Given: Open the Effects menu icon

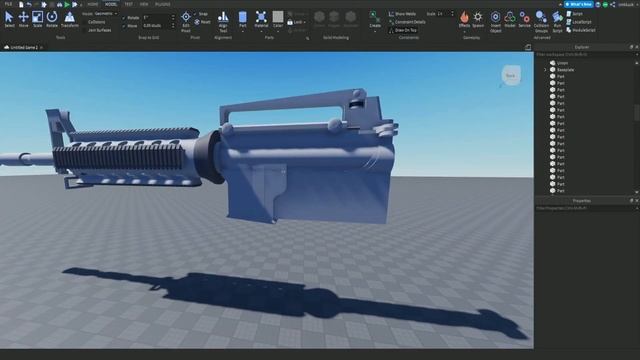Looking at the screenshot, I should click(464, 17).
